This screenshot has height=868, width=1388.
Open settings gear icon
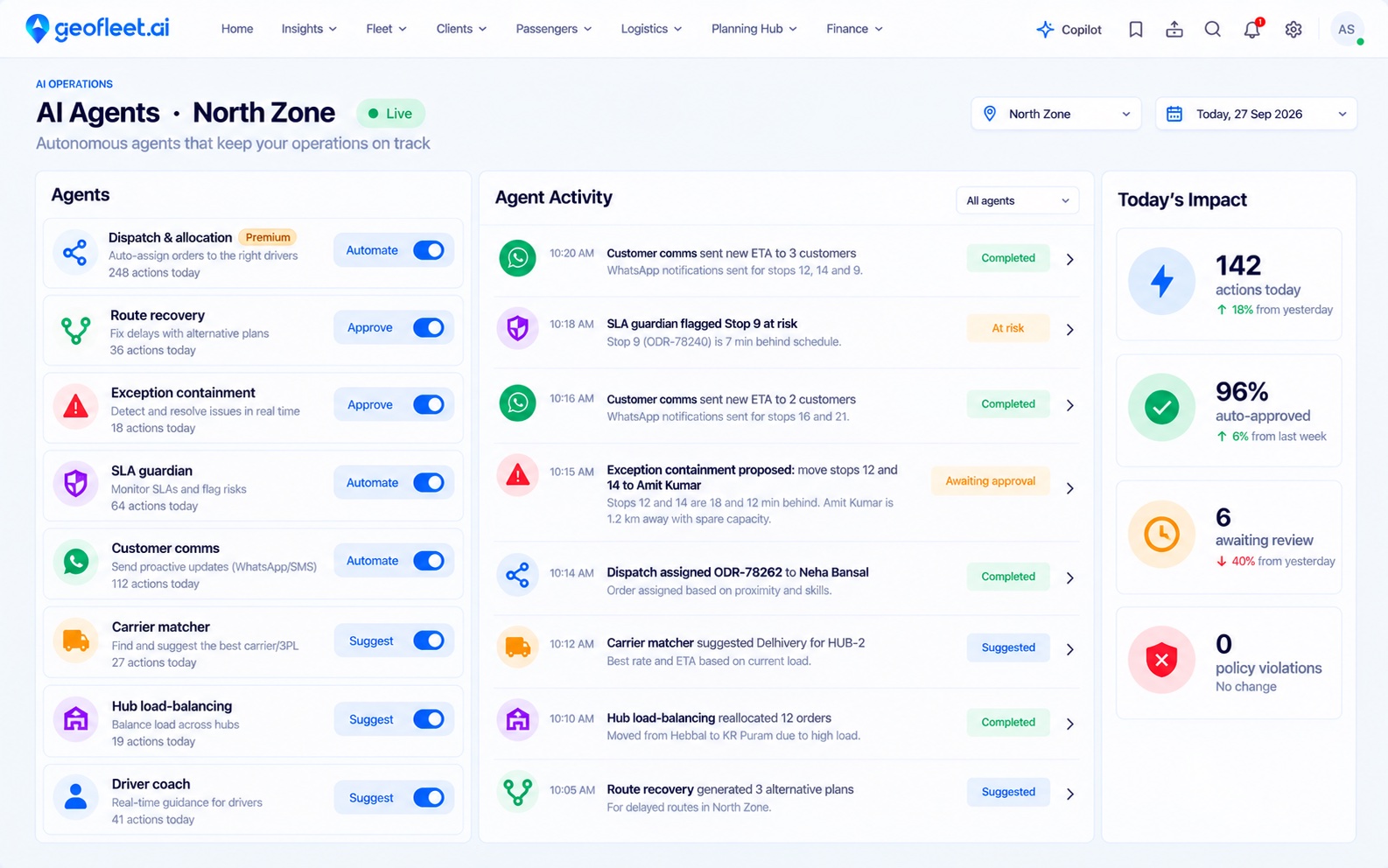[x=1293, y=29]
